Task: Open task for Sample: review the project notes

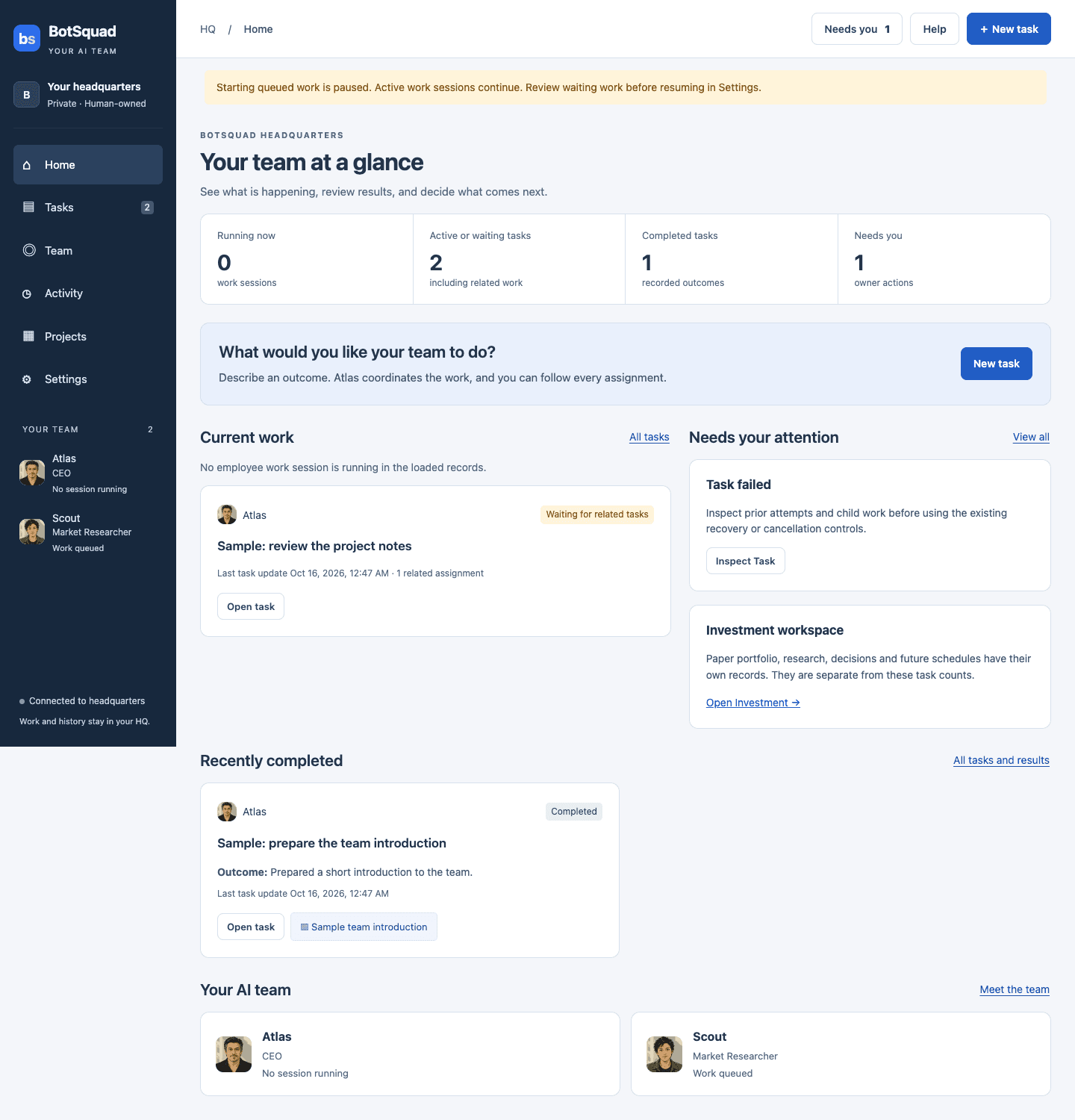Action: (x=251, y=606)
